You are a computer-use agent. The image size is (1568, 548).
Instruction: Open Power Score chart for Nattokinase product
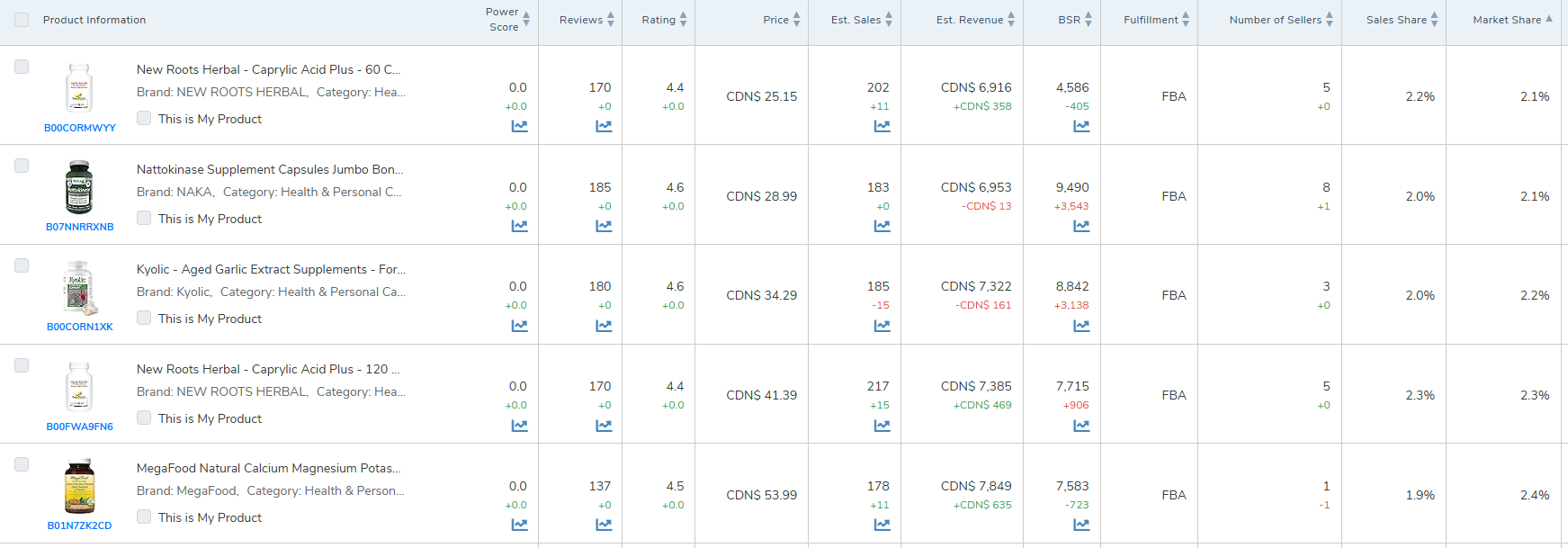point(520,226)
